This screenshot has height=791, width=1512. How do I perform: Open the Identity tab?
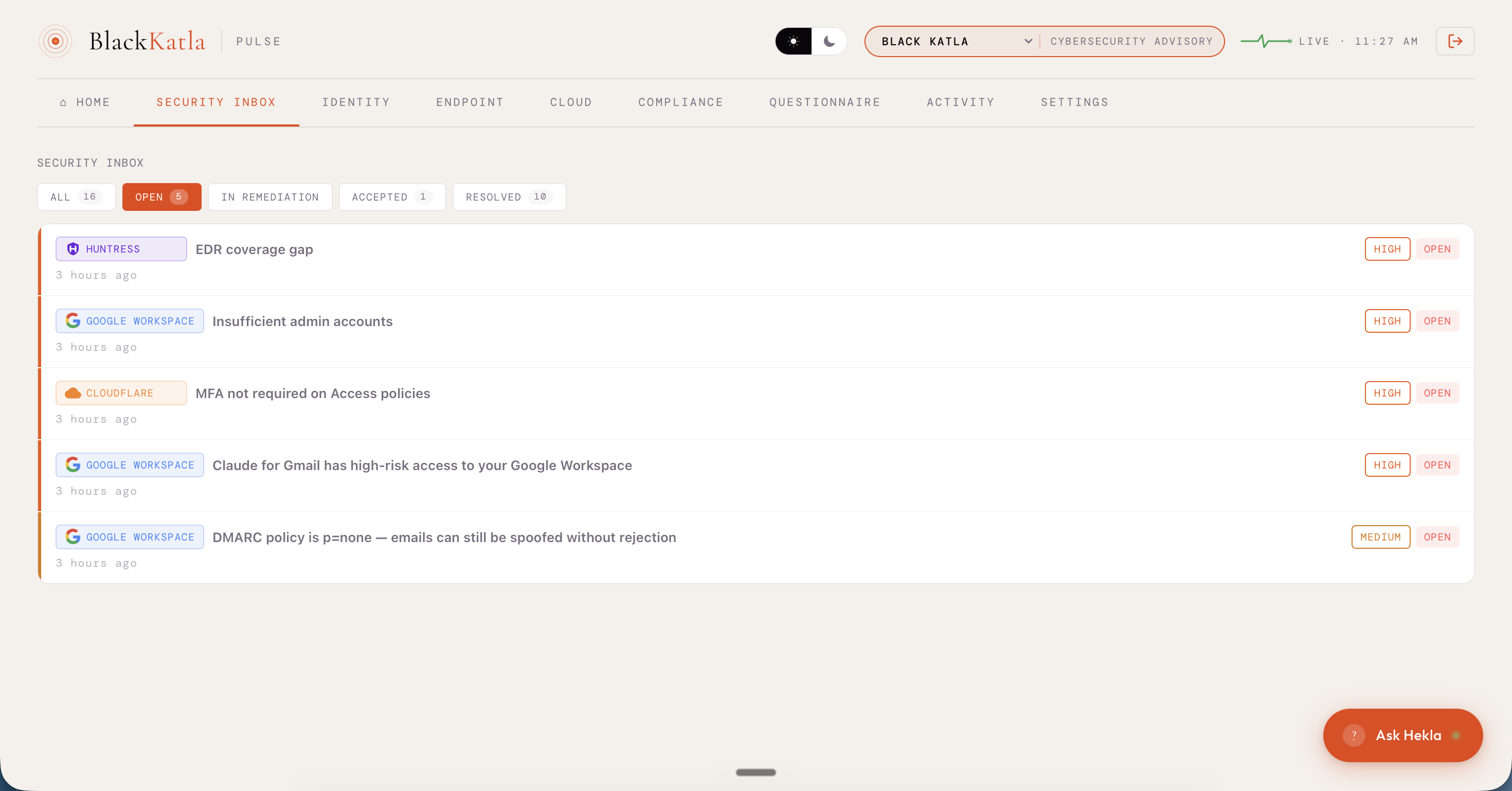[x=356, y=102]
